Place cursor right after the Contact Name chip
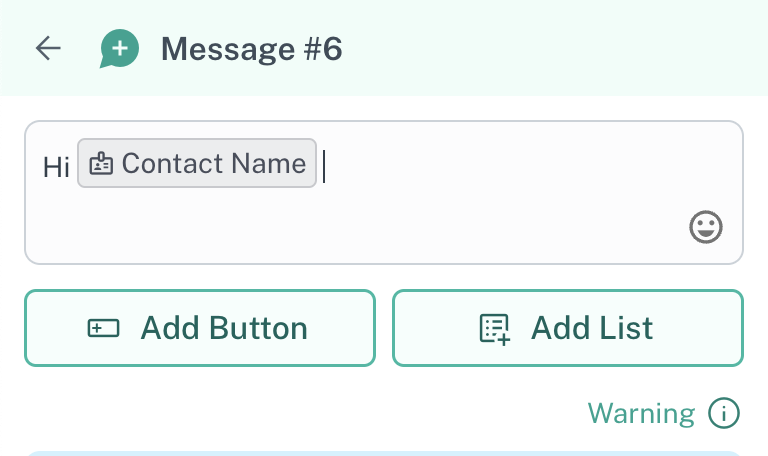This screenshot has height=456, width=768. click(x=324, y=165)
